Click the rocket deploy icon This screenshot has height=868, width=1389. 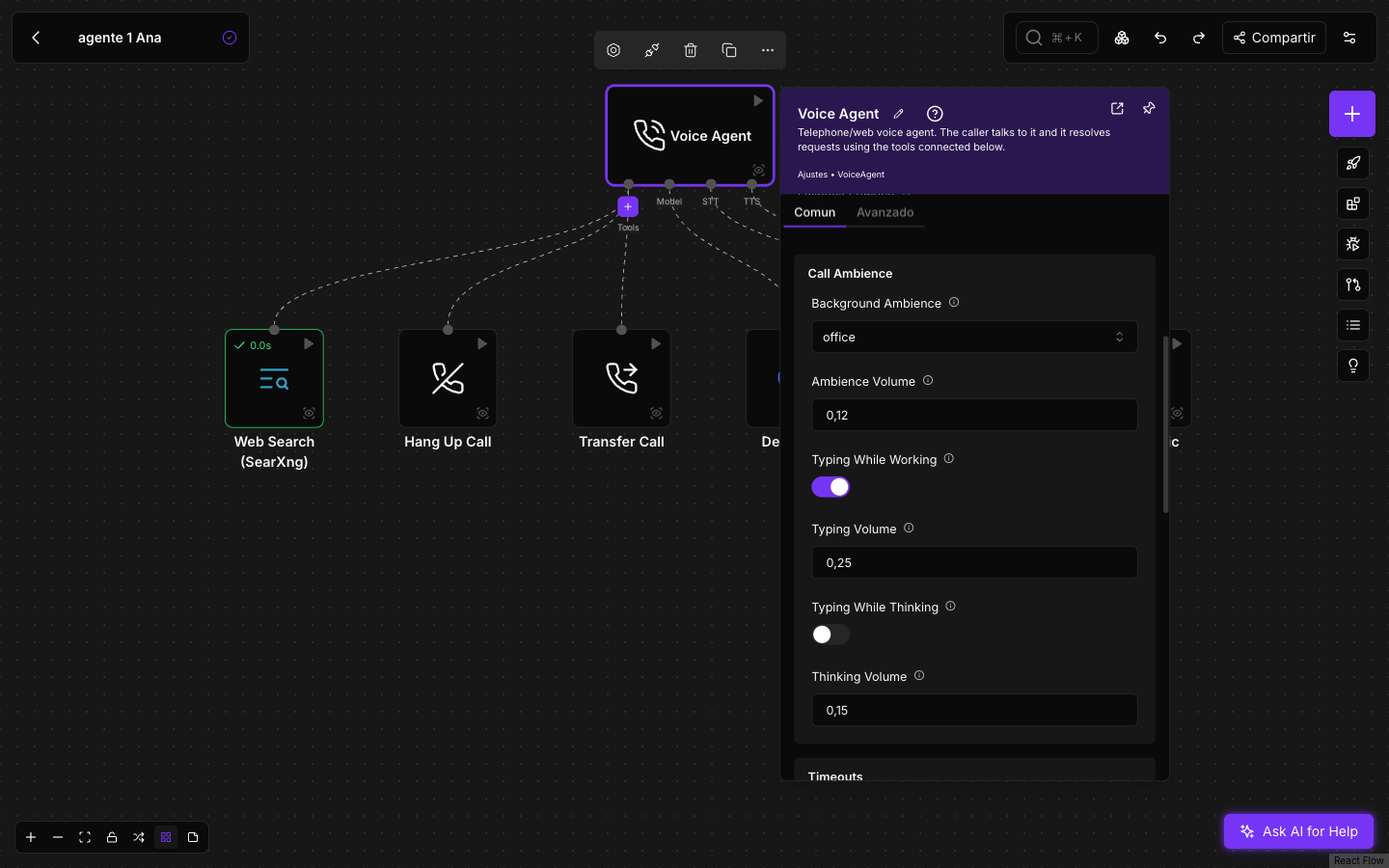tap(1353, 163)
